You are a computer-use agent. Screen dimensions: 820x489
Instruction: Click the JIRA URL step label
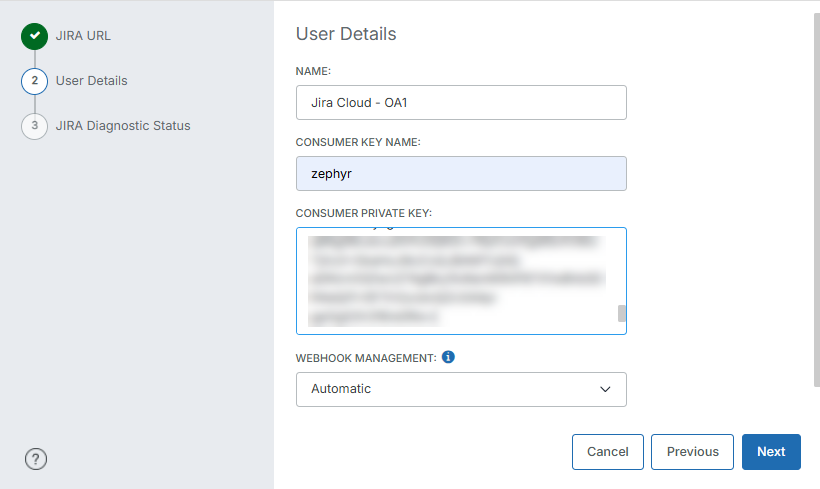coord(83,36)
